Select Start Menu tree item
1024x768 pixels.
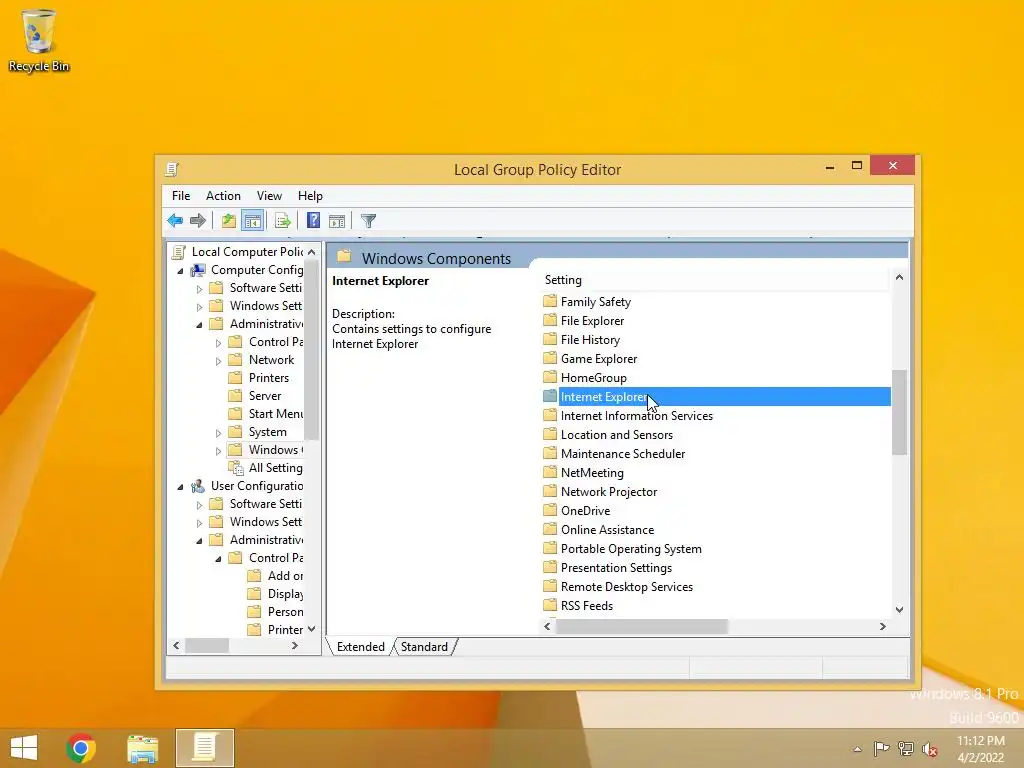(275, 414)
